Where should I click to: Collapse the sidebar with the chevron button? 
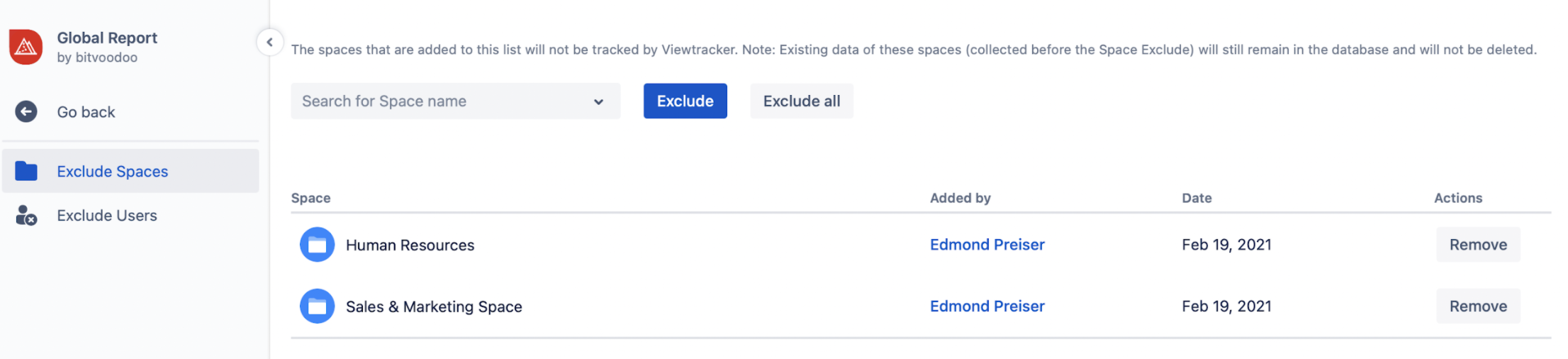[x=269, y=43]
